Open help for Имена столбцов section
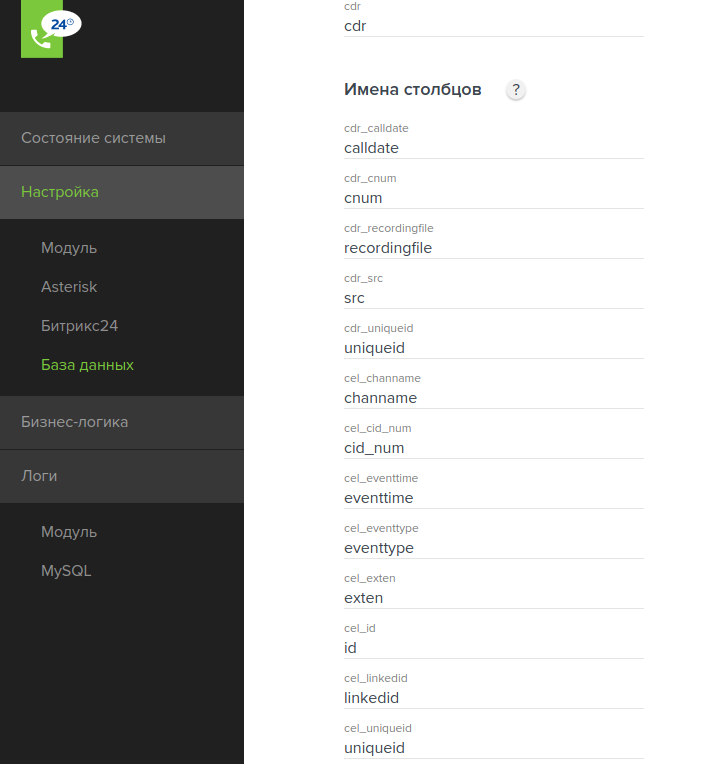Image resolution: width=728 pixels, height=764 pixels. (516, 90)
